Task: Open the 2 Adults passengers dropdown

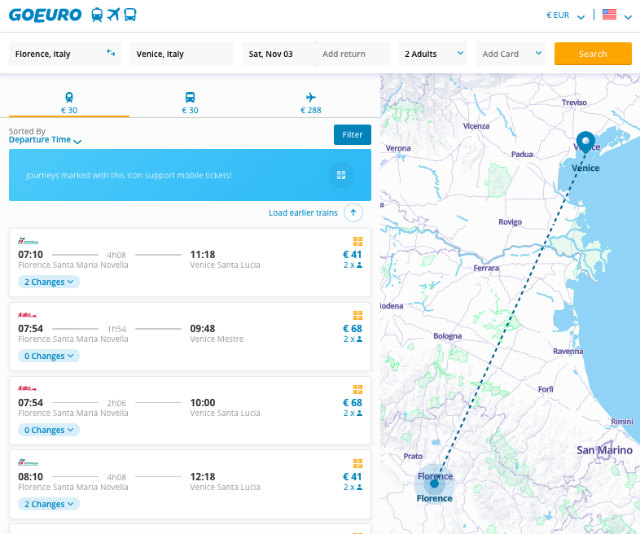Action: pos(433,54)
